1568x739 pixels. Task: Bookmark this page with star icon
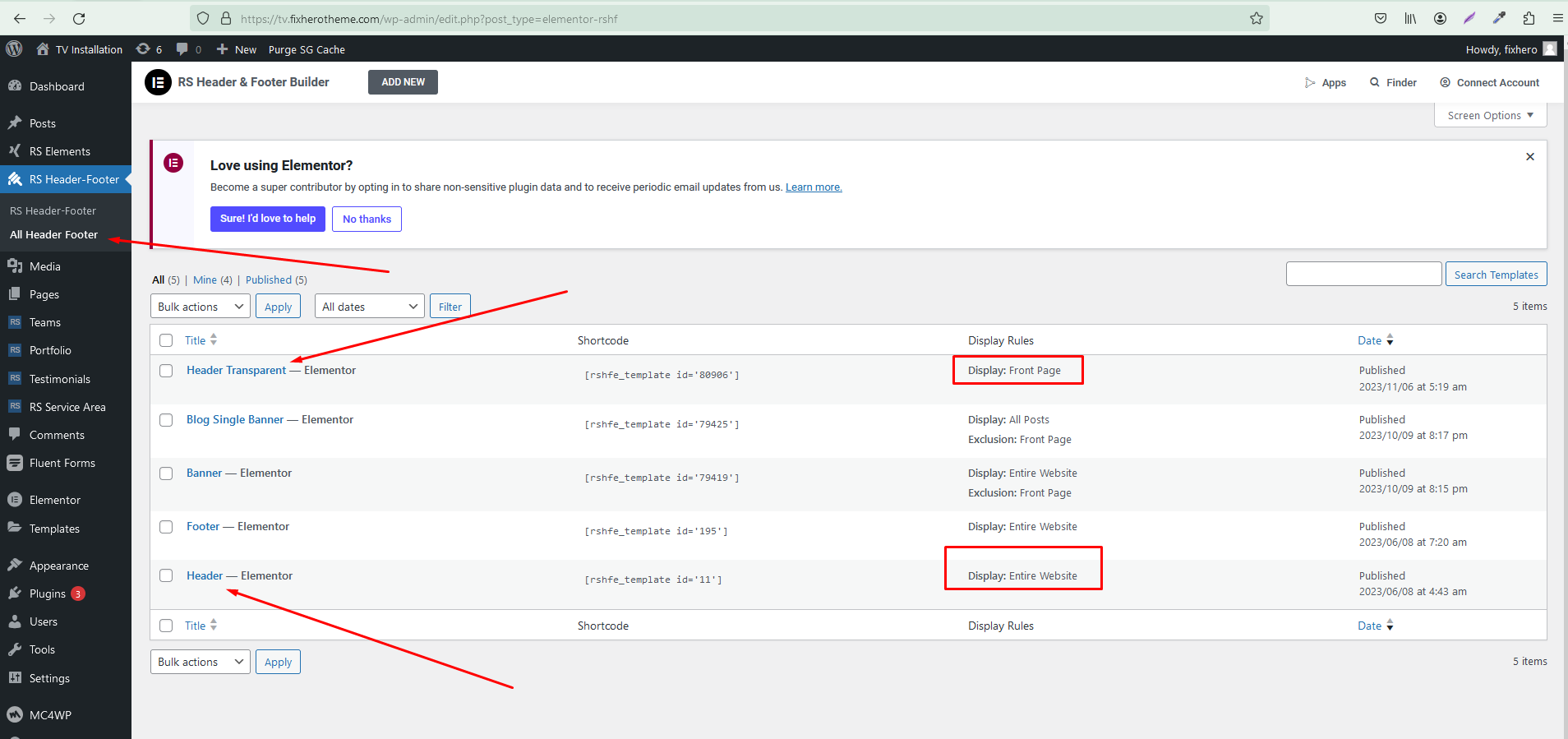coord(1256,18)
